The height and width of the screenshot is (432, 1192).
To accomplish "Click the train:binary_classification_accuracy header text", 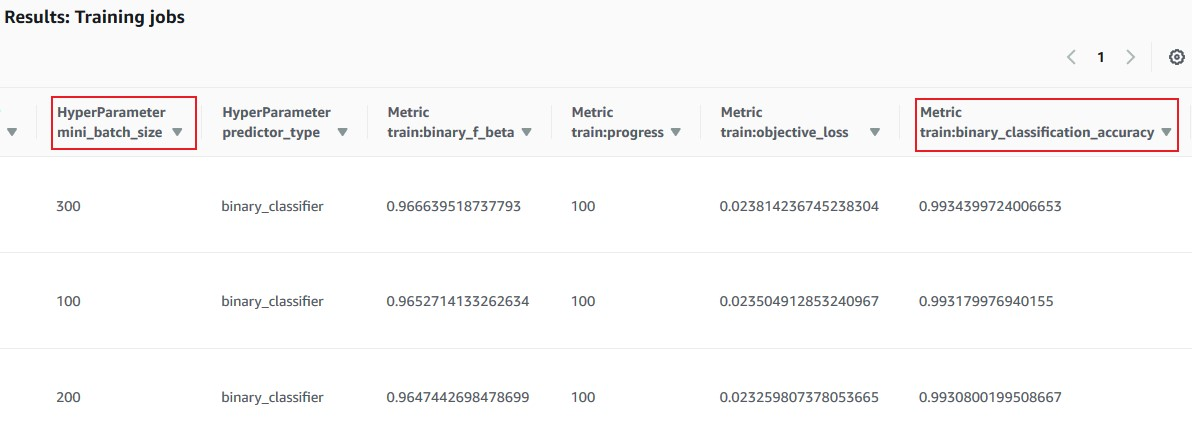I will pyautogui.click(x=1037, y=132).
